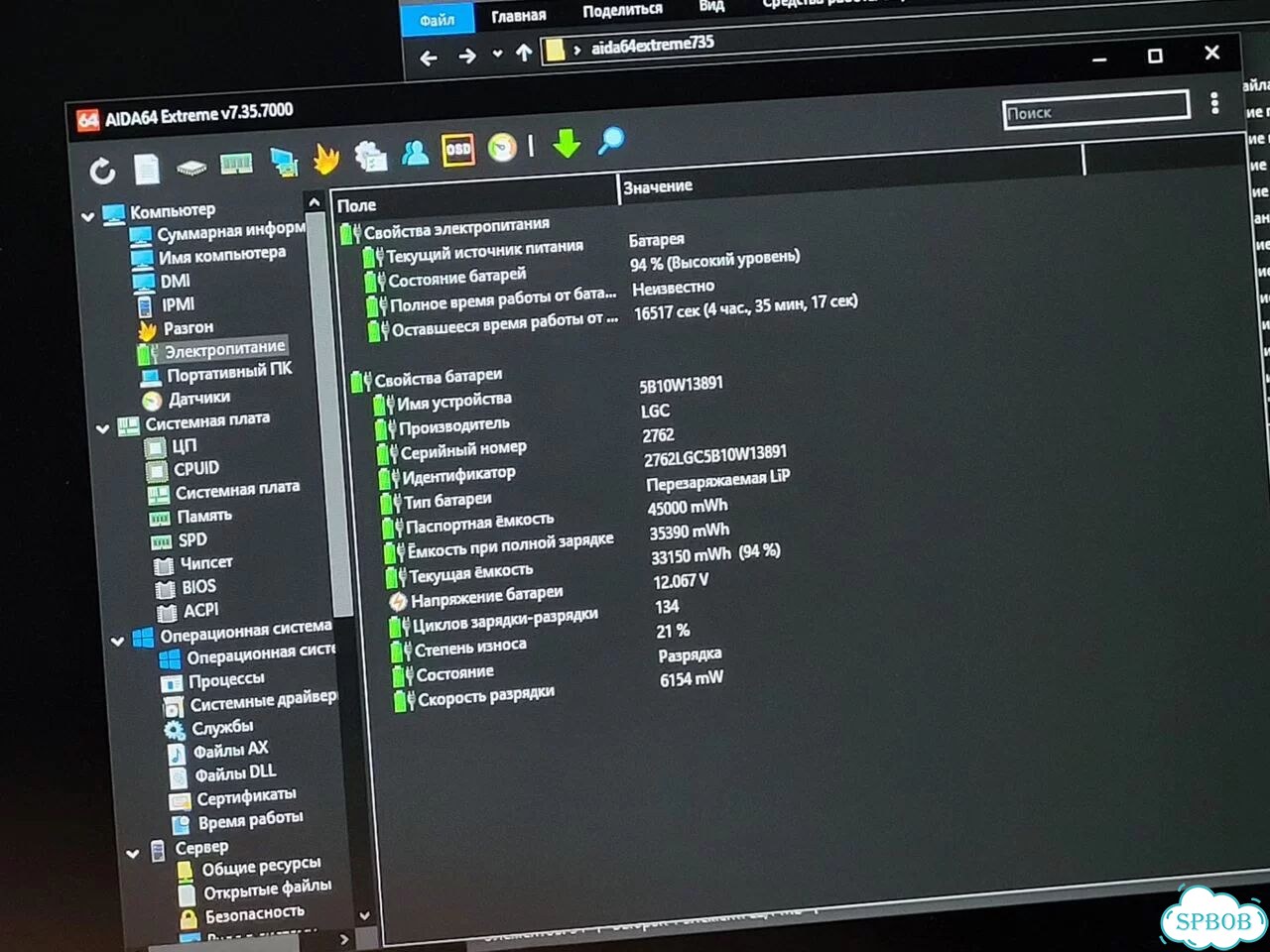Select the Безопасность tree item
This screenshot has width=1270, height=952.
click(x=242, y=915)
